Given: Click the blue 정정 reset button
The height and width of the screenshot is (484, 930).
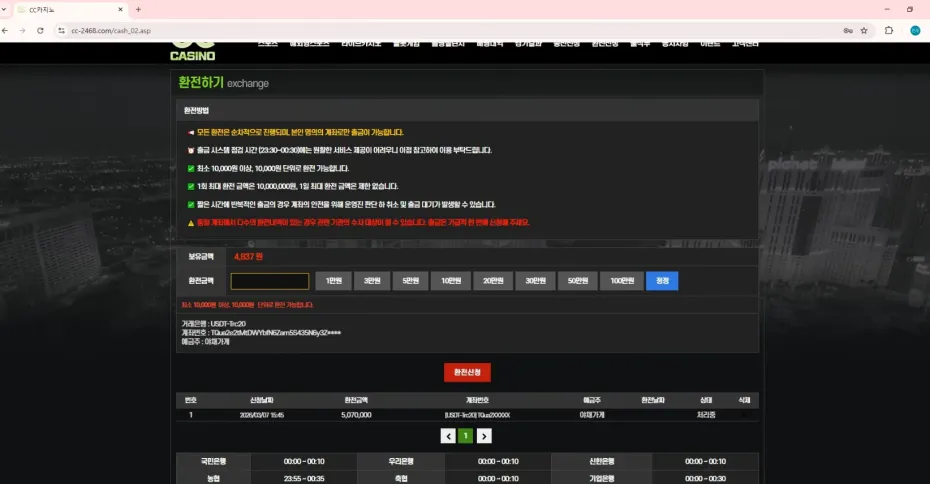Looking at the screenshot, I should (662, 281).
